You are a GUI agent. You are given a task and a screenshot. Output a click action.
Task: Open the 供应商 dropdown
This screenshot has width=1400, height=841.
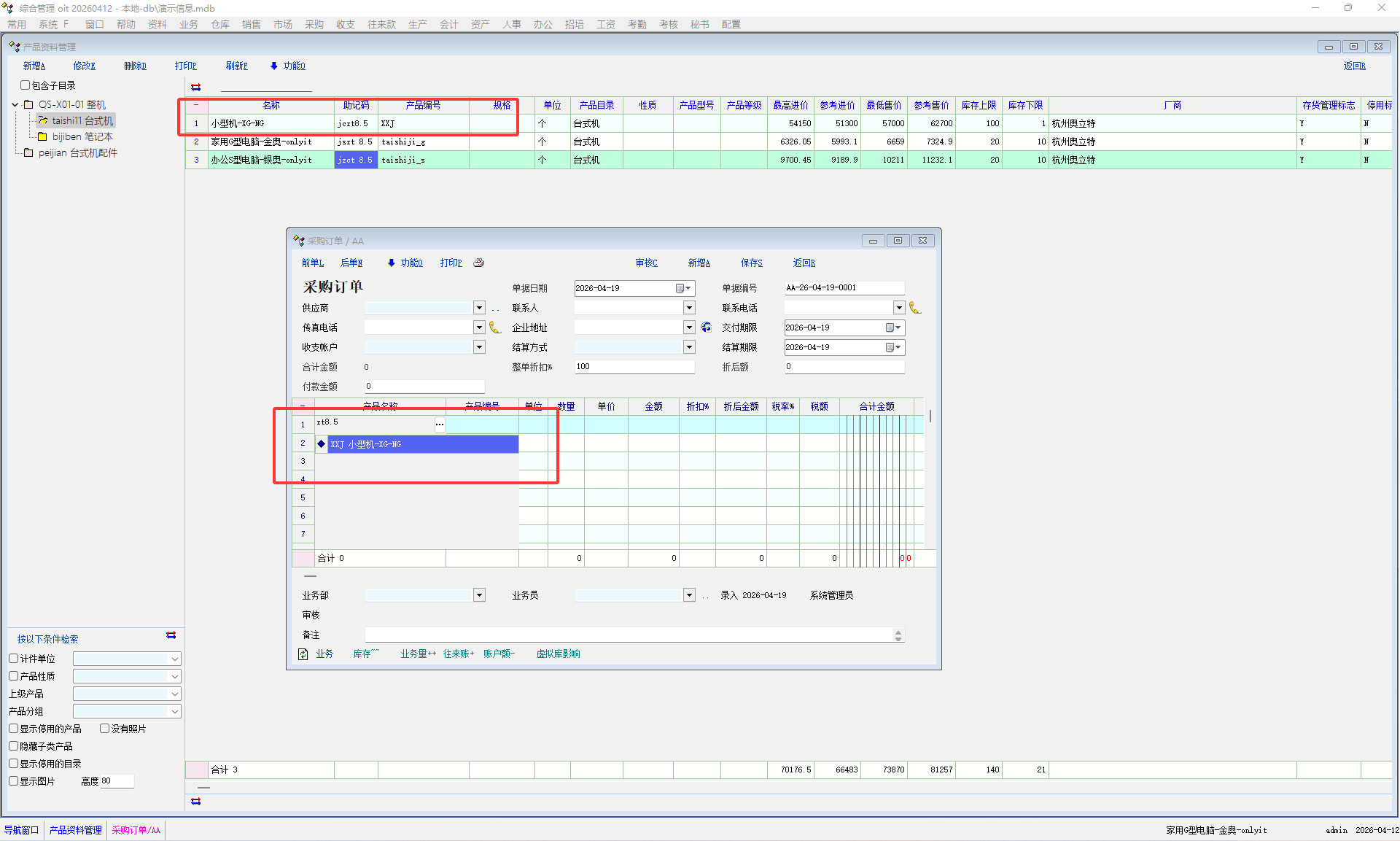point(479,308)
